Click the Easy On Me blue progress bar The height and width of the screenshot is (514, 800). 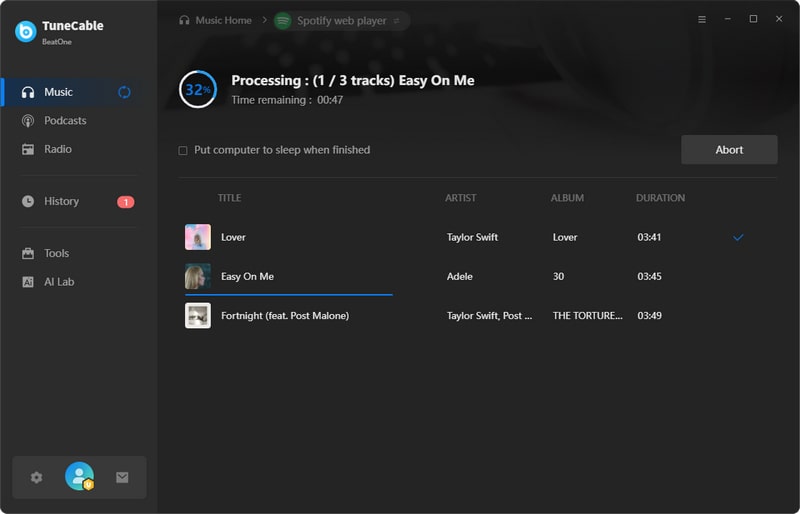(x=289, y=295)
